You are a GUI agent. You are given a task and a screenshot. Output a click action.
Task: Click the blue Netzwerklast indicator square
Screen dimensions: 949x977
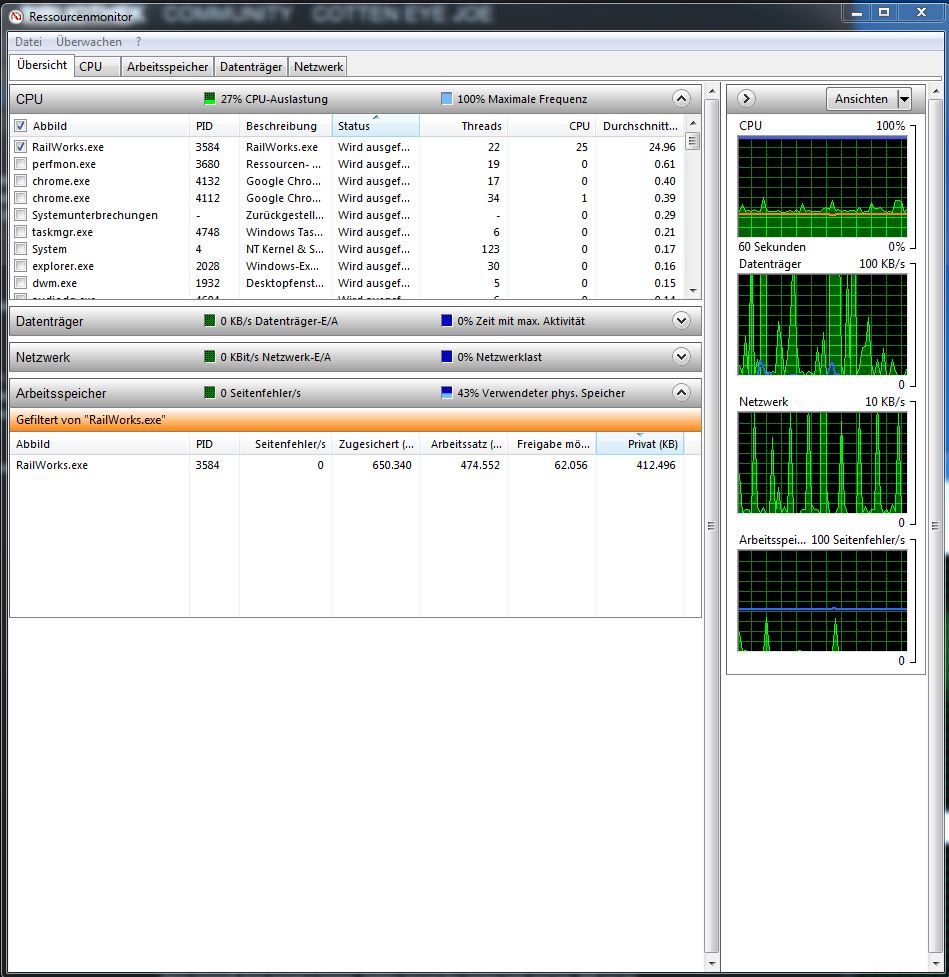[446, 356]
